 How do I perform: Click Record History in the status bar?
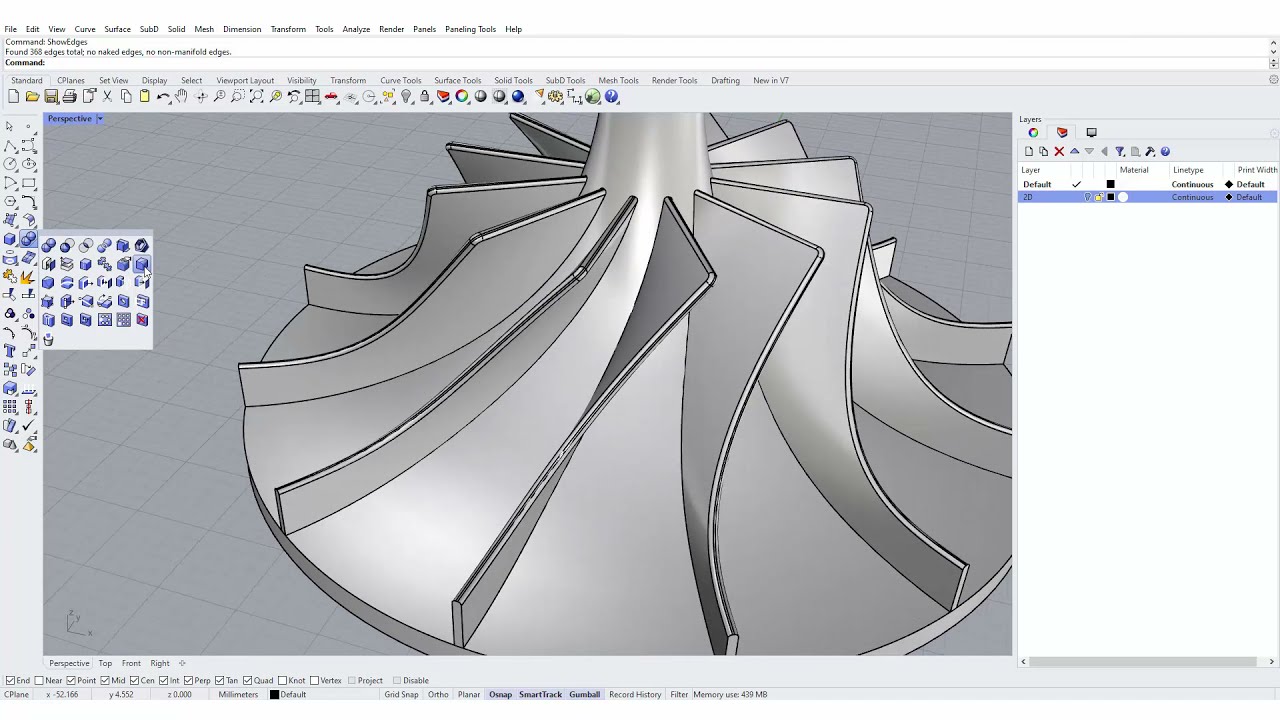point(635,694)
